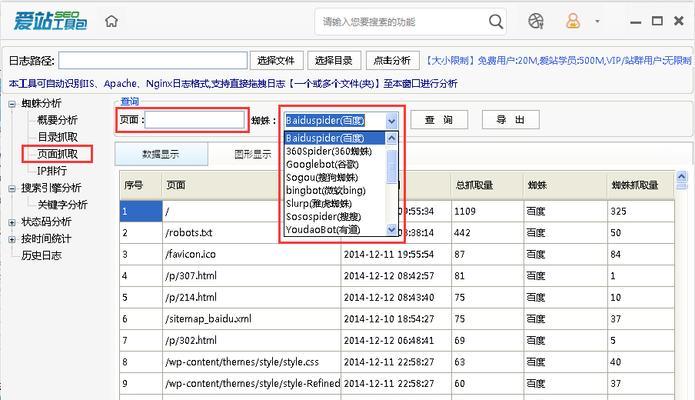Select the /p/302.html cell
Screen dimensions: 695x400
[252, 340]
